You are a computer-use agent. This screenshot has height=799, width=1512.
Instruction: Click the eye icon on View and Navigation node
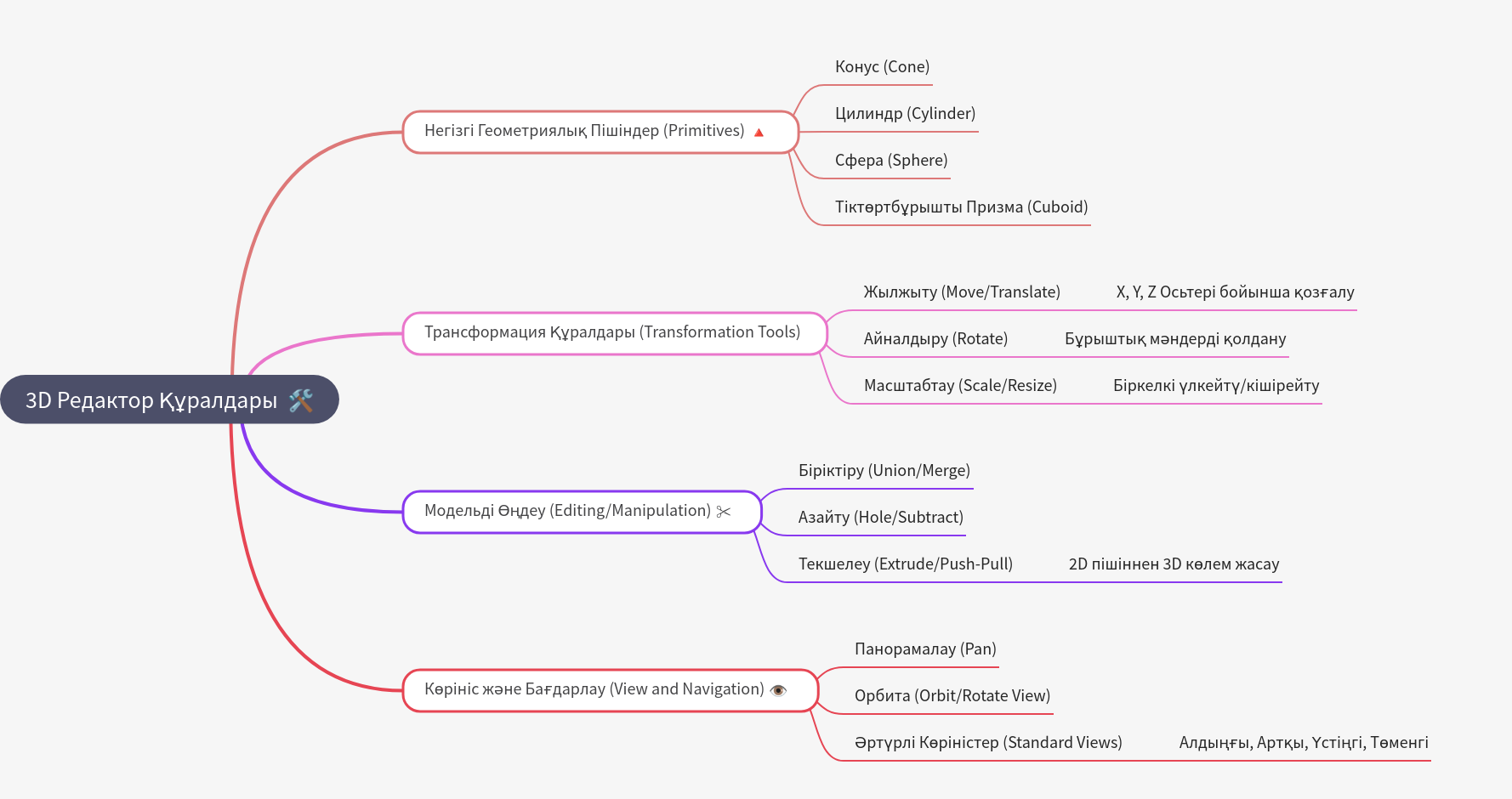click(x=778, y=690)
